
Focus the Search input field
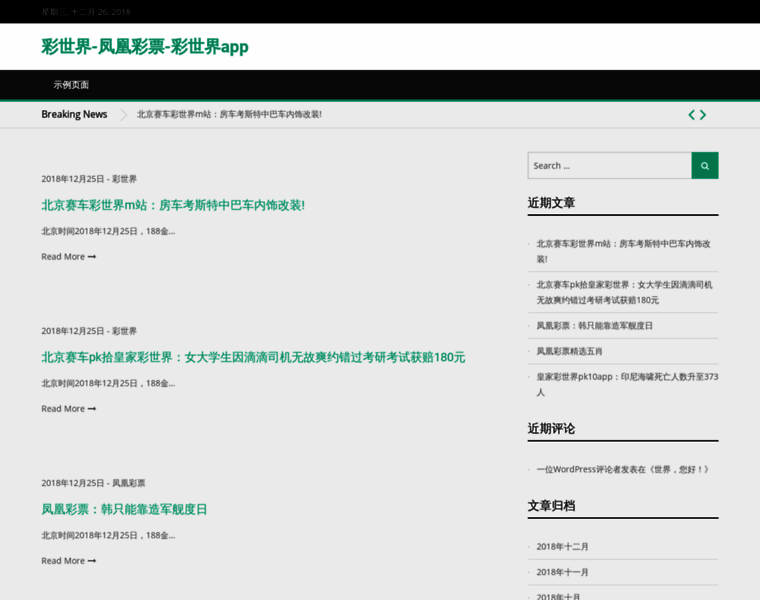click(x=609, y=166)
